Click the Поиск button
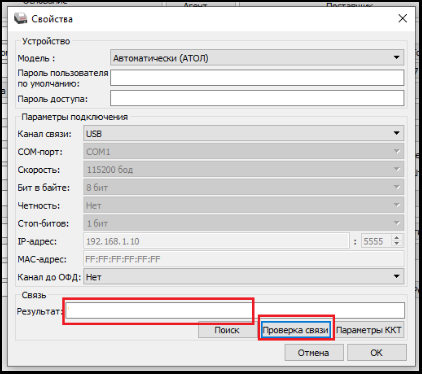Viewport: 422px width, 374px height. pyautogui.click(x=227, y=330)
